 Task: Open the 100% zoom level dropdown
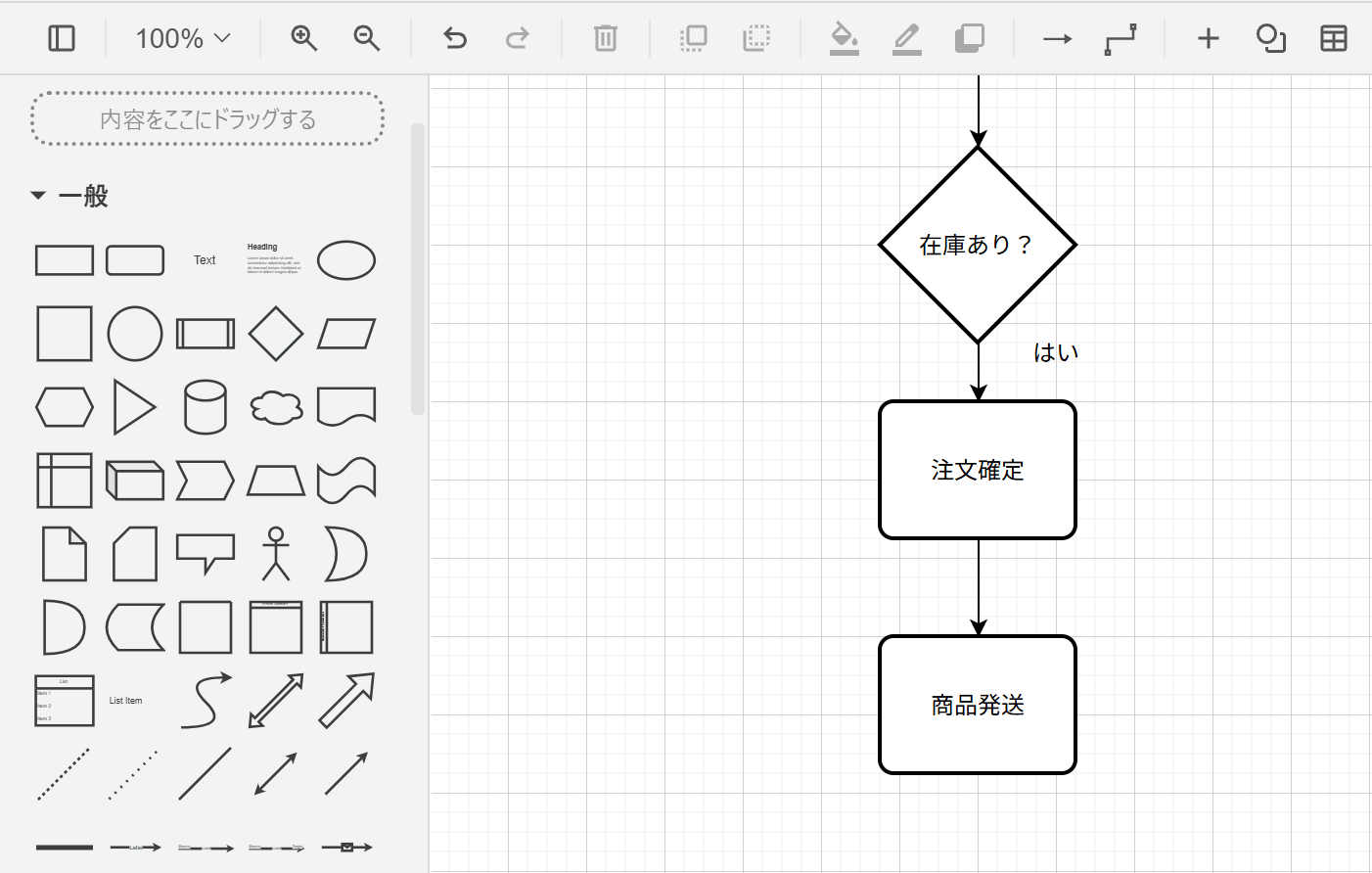point(181,39)
